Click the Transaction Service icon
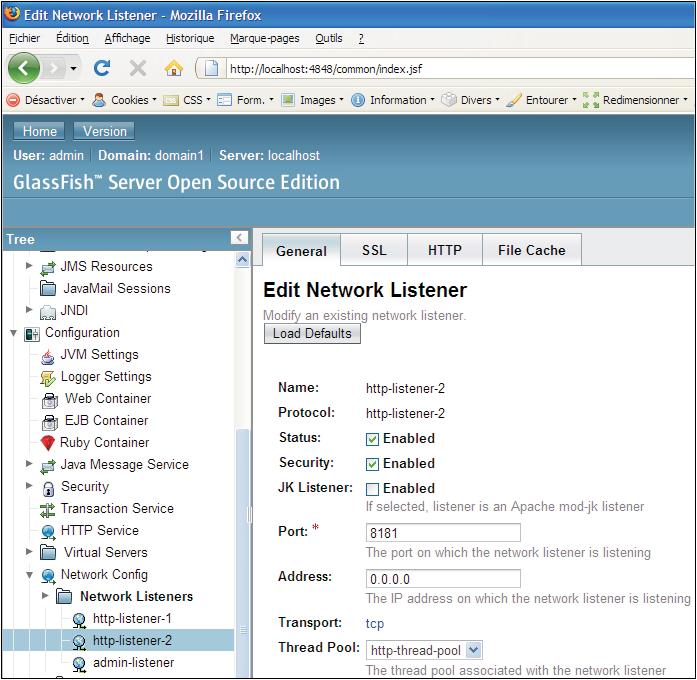The image size is (697, 680). tap(48, 509)
